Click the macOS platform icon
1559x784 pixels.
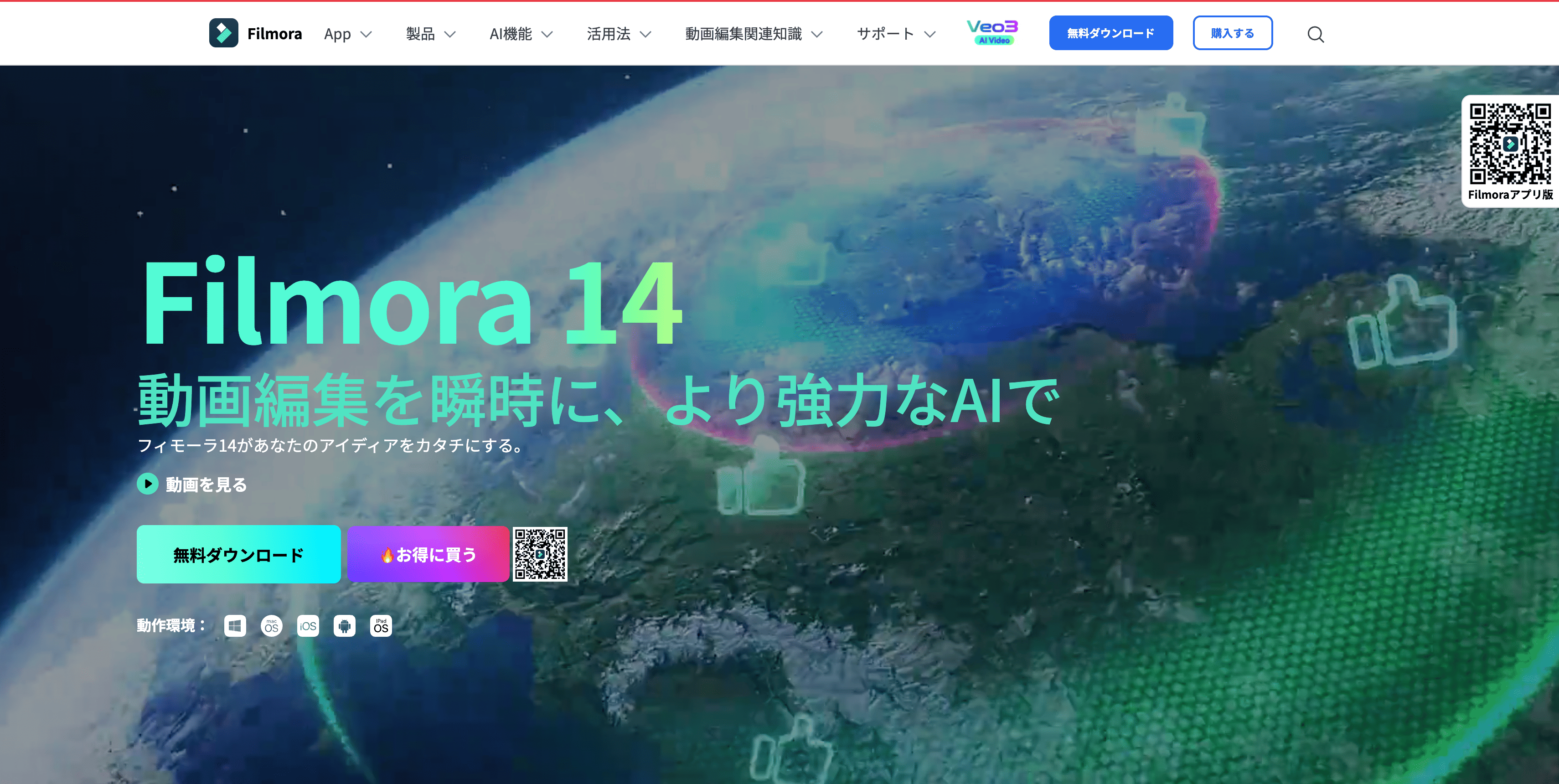pyautogui.click(x=272, y=626)
